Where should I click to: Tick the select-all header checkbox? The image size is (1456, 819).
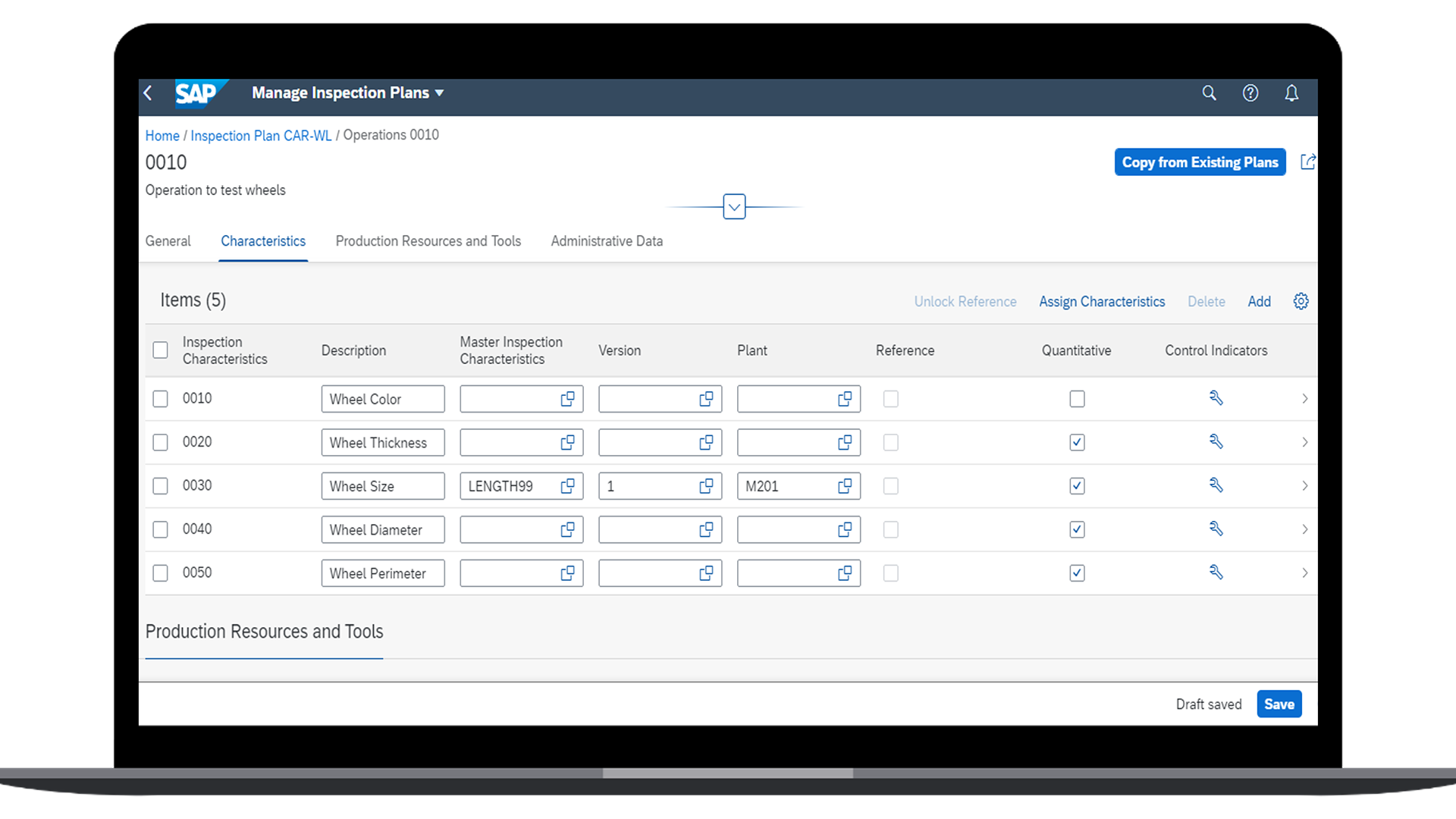point(160,350)
